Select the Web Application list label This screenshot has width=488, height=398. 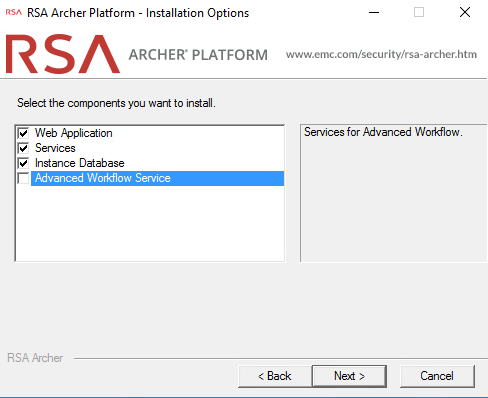point(74,133)
